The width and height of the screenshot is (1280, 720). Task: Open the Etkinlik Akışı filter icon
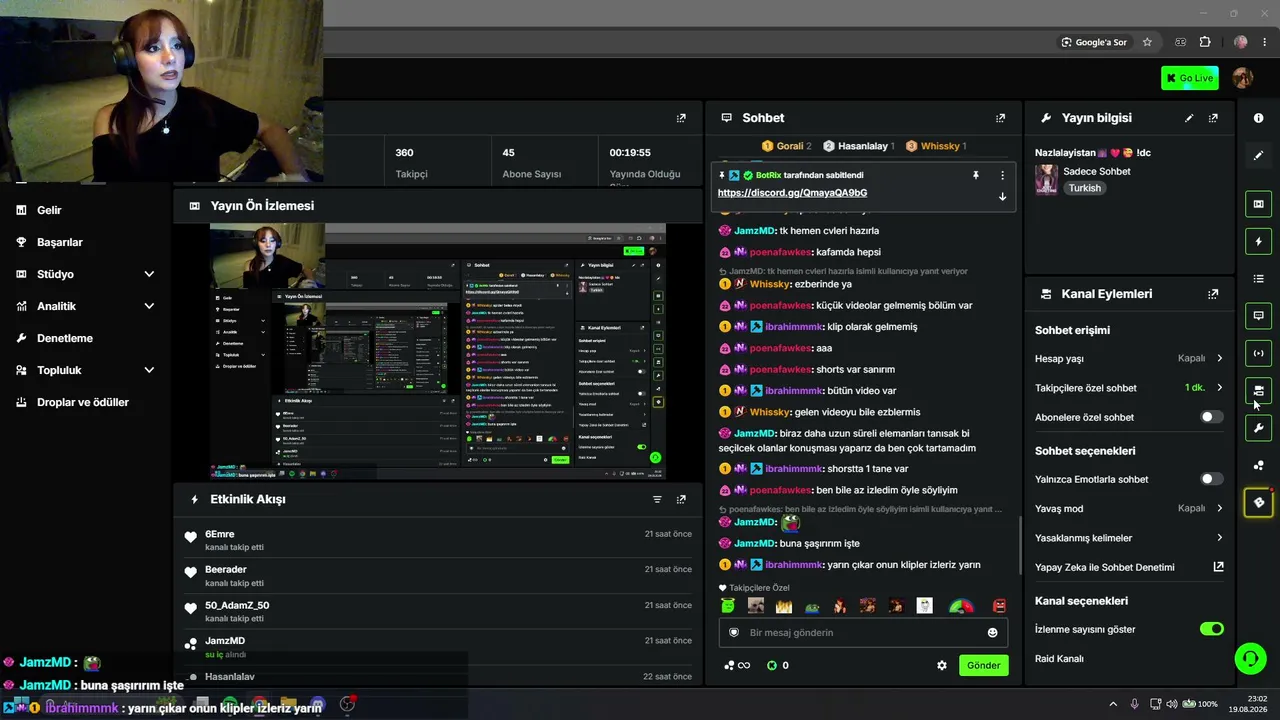(x=657, y=499)
